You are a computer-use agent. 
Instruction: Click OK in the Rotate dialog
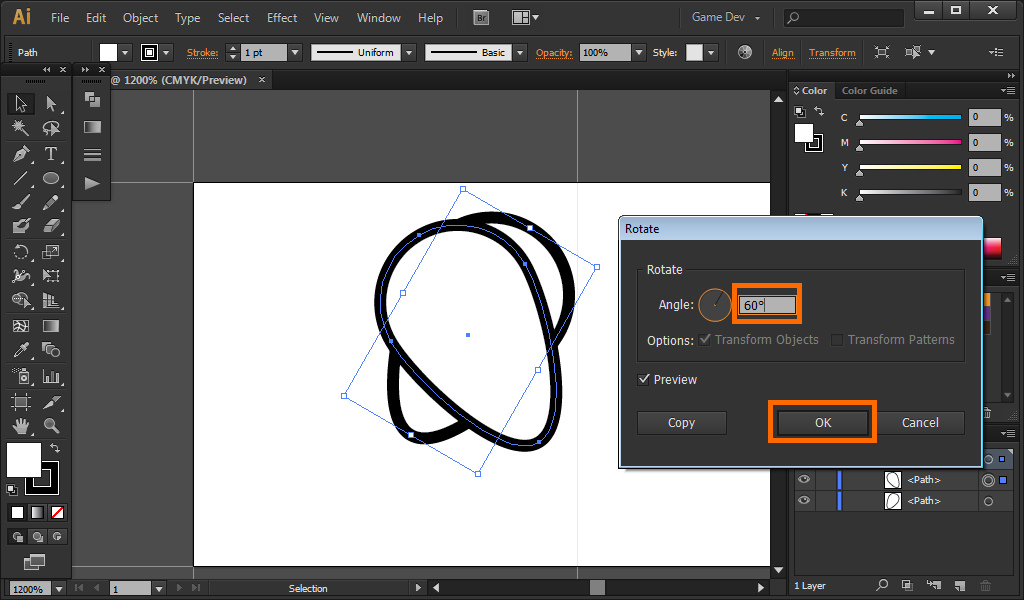point(822,423)
